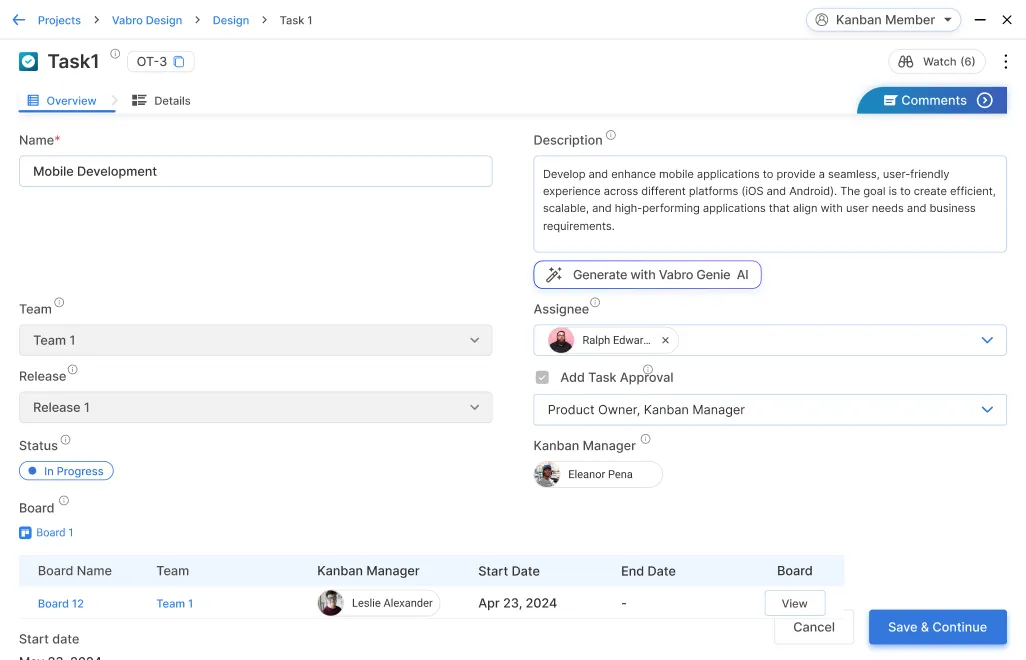Click the info icon next to Release
This screenshot has width=1026, height=660.
tap(72, 370)
